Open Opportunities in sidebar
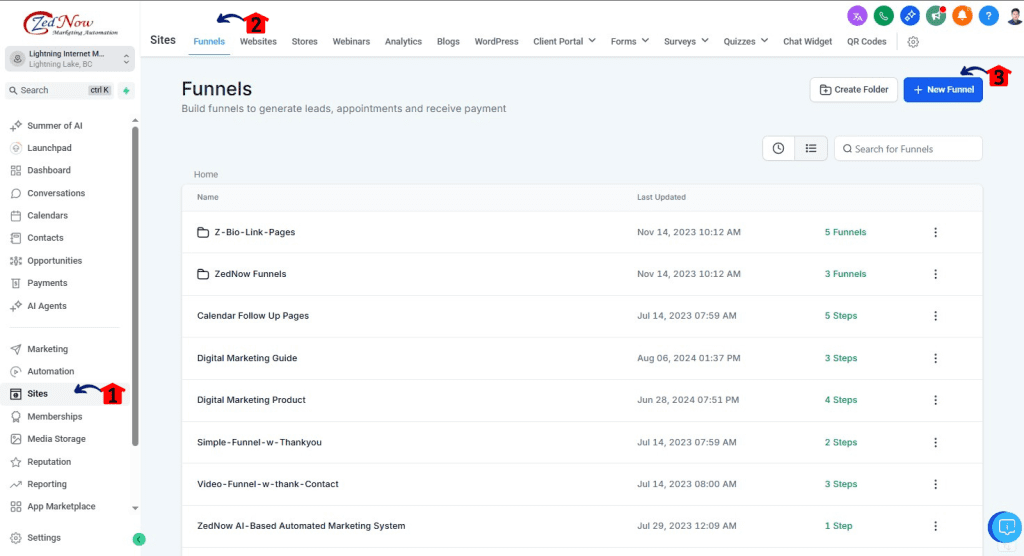Screen dimensions: 1024x556 (x=46, y=261)
